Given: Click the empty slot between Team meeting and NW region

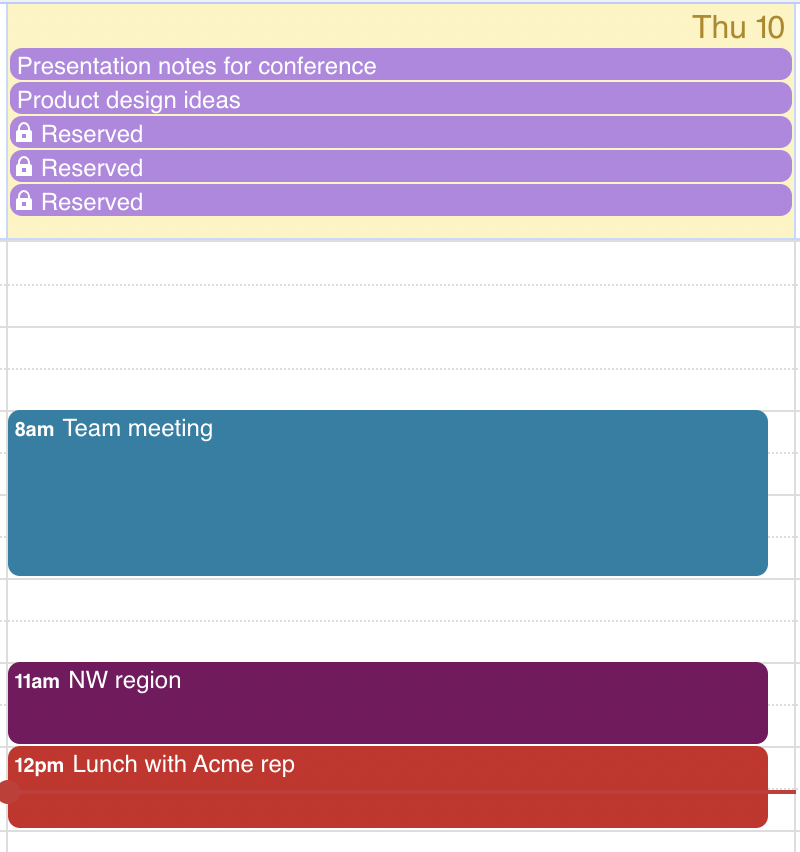Looking at the screenshot, I should click(x=401, y=619).
